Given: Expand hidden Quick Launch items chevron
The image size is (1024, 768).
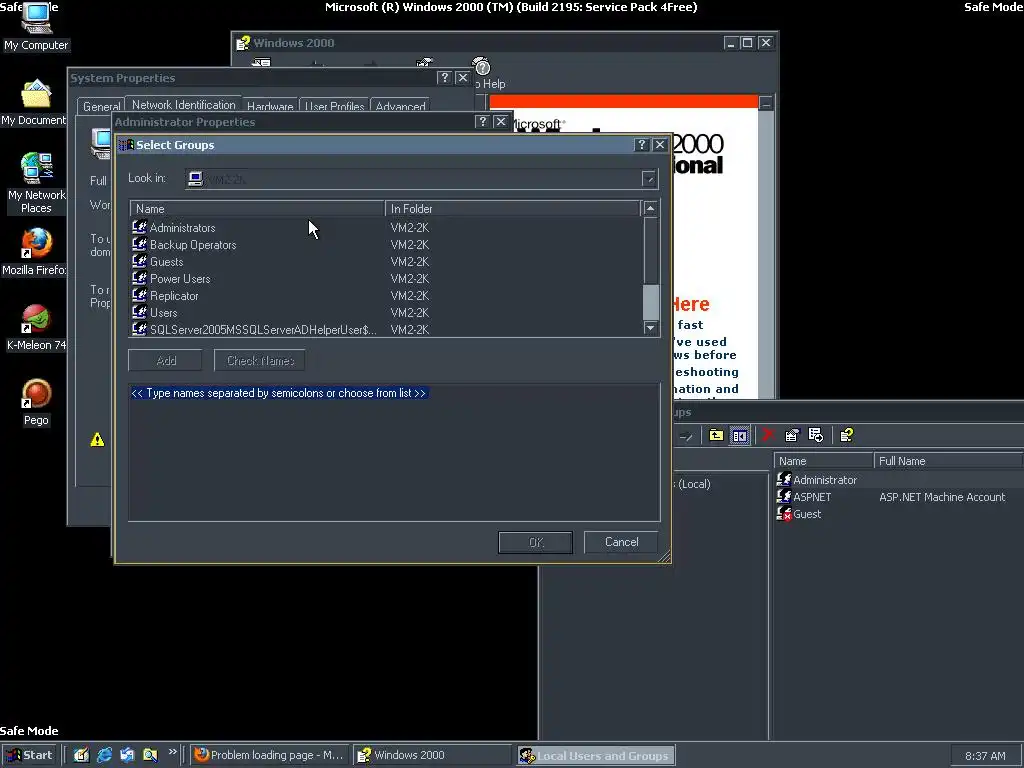Looking at the screenshot, I should click(172, 752).
